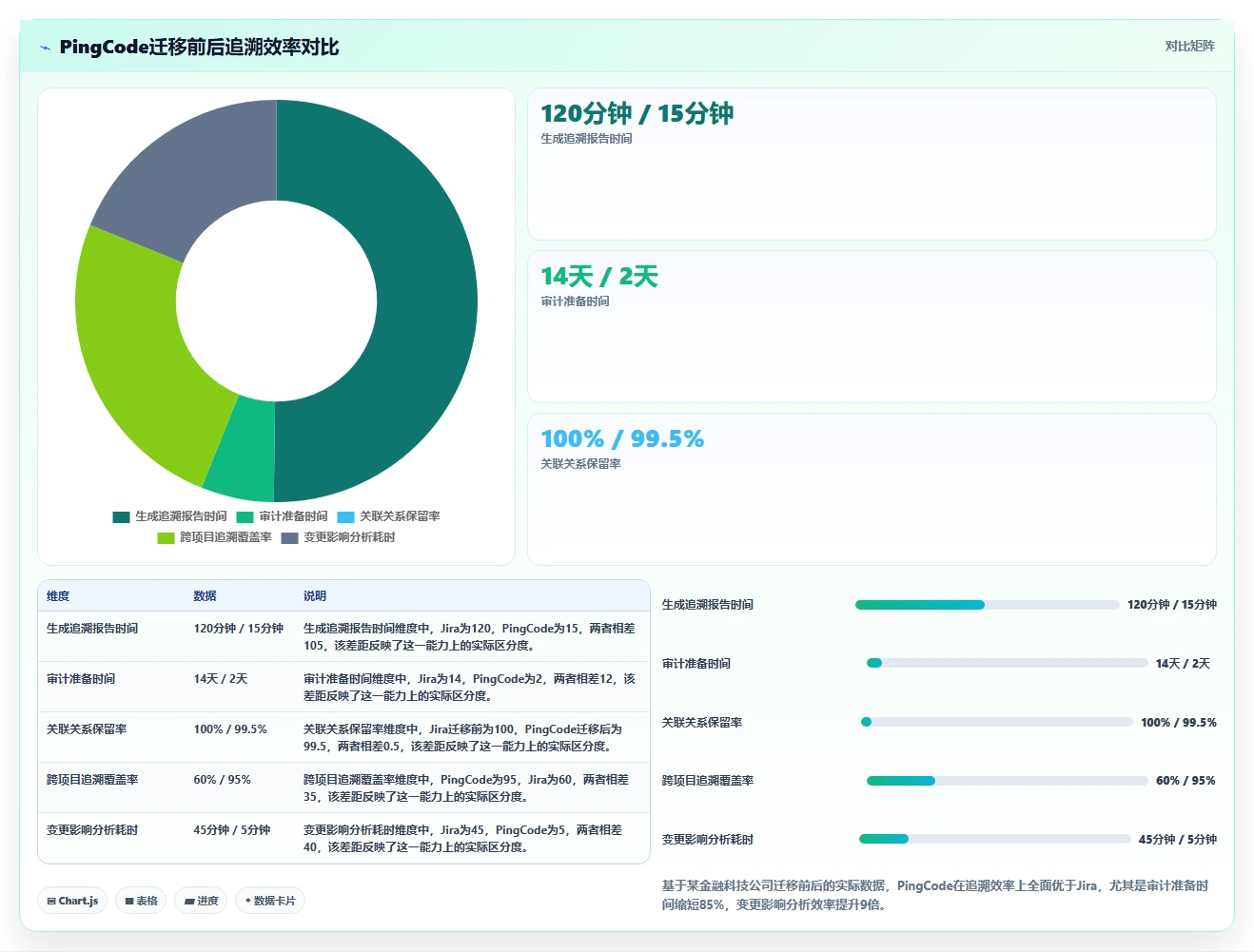Click the table cell 100% / 99.5%
The width and height of the screenshot is (1254, 952).
230,729
